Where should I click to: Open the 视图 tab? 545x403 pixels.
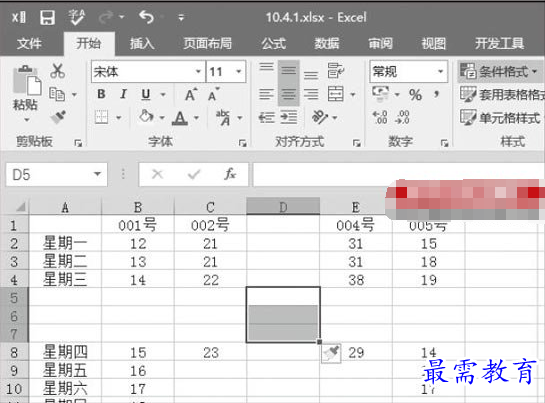click(x=433, y=44)
